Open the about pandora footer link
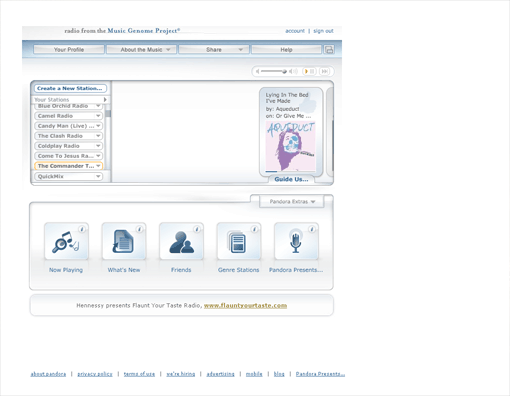This screenshot has height=396, width=510. (48, 374)
